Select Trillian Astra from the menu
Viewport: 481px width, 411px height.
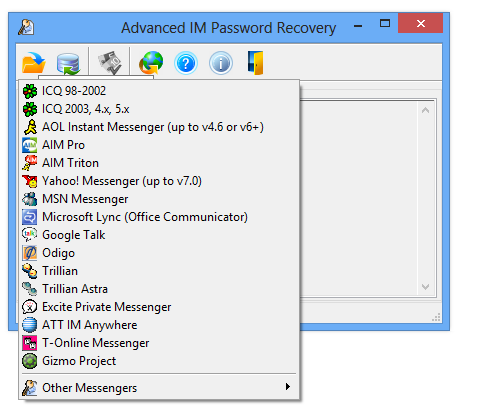pos(159,289)
